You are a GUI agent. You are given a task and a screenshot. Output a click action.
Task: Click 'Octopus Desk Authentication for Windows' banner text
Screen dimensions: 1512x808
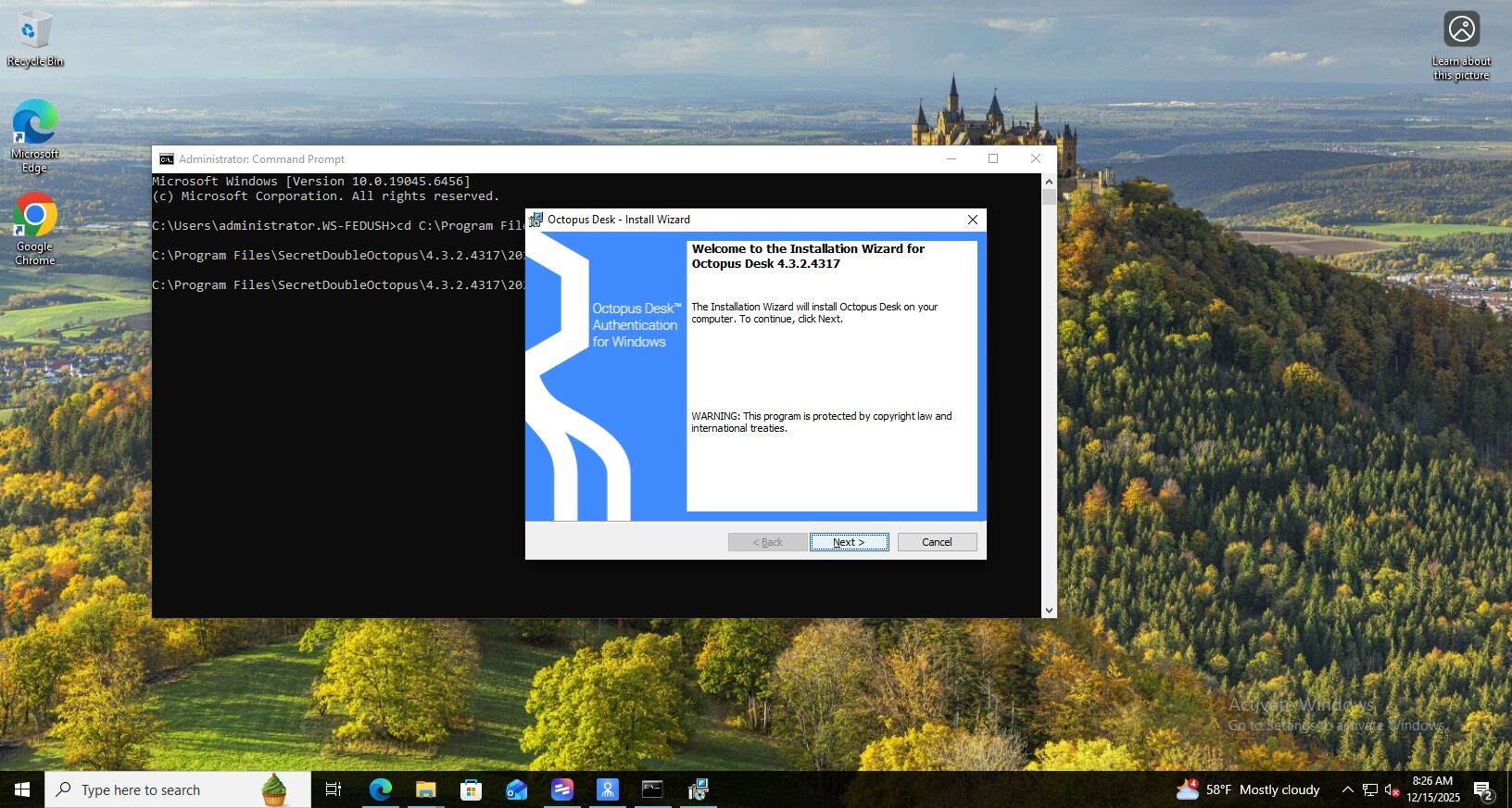click(636, 325)
